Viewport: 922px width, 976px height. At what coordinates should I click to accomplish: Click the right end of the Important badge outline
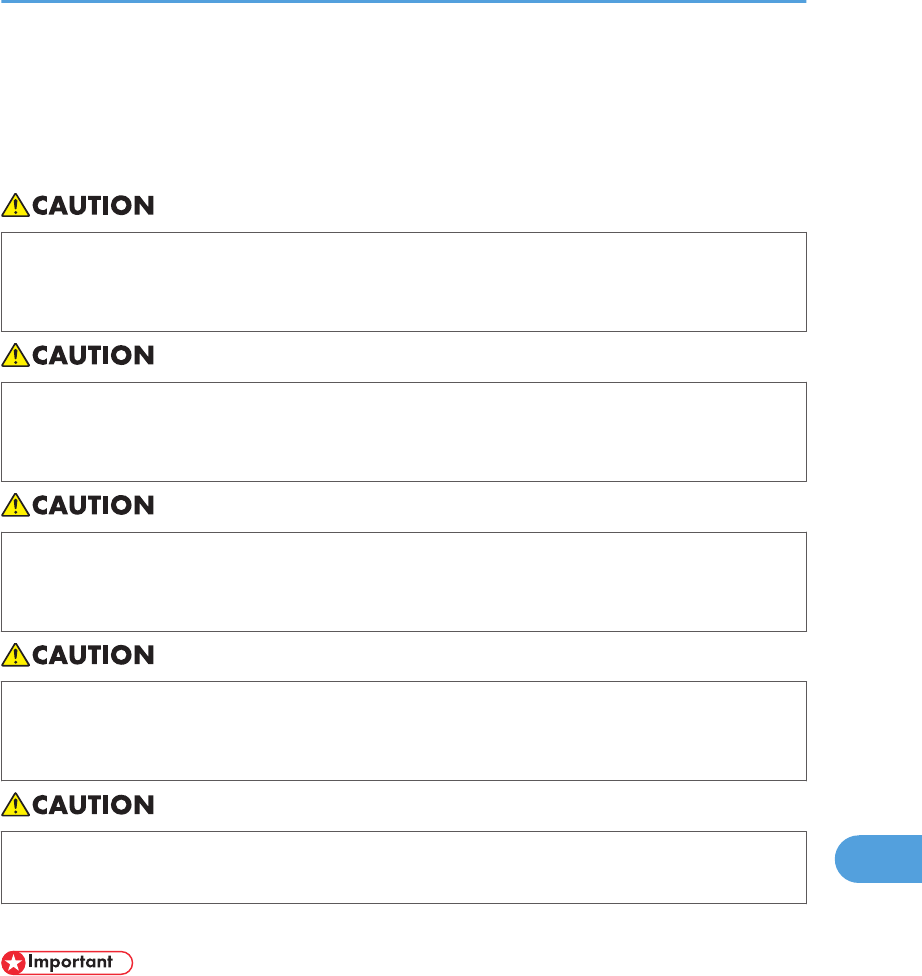point(131,963)
